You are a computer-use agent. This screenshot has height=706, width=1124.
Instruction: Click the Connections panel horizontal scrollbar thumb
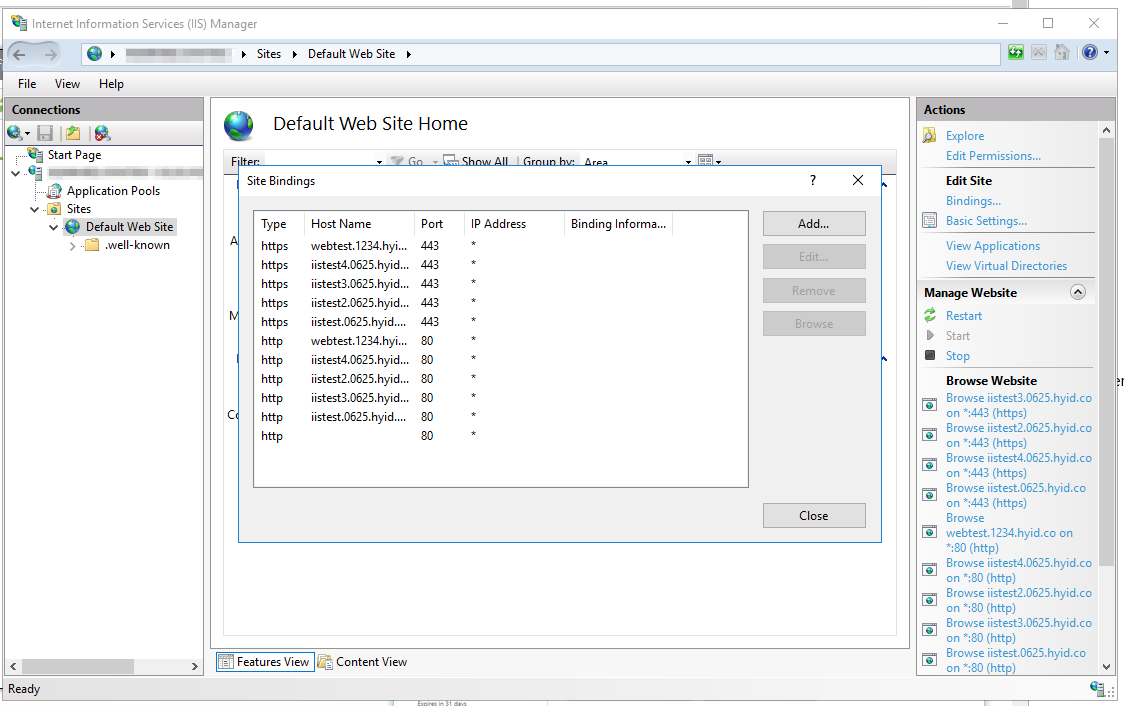[78, 666]
